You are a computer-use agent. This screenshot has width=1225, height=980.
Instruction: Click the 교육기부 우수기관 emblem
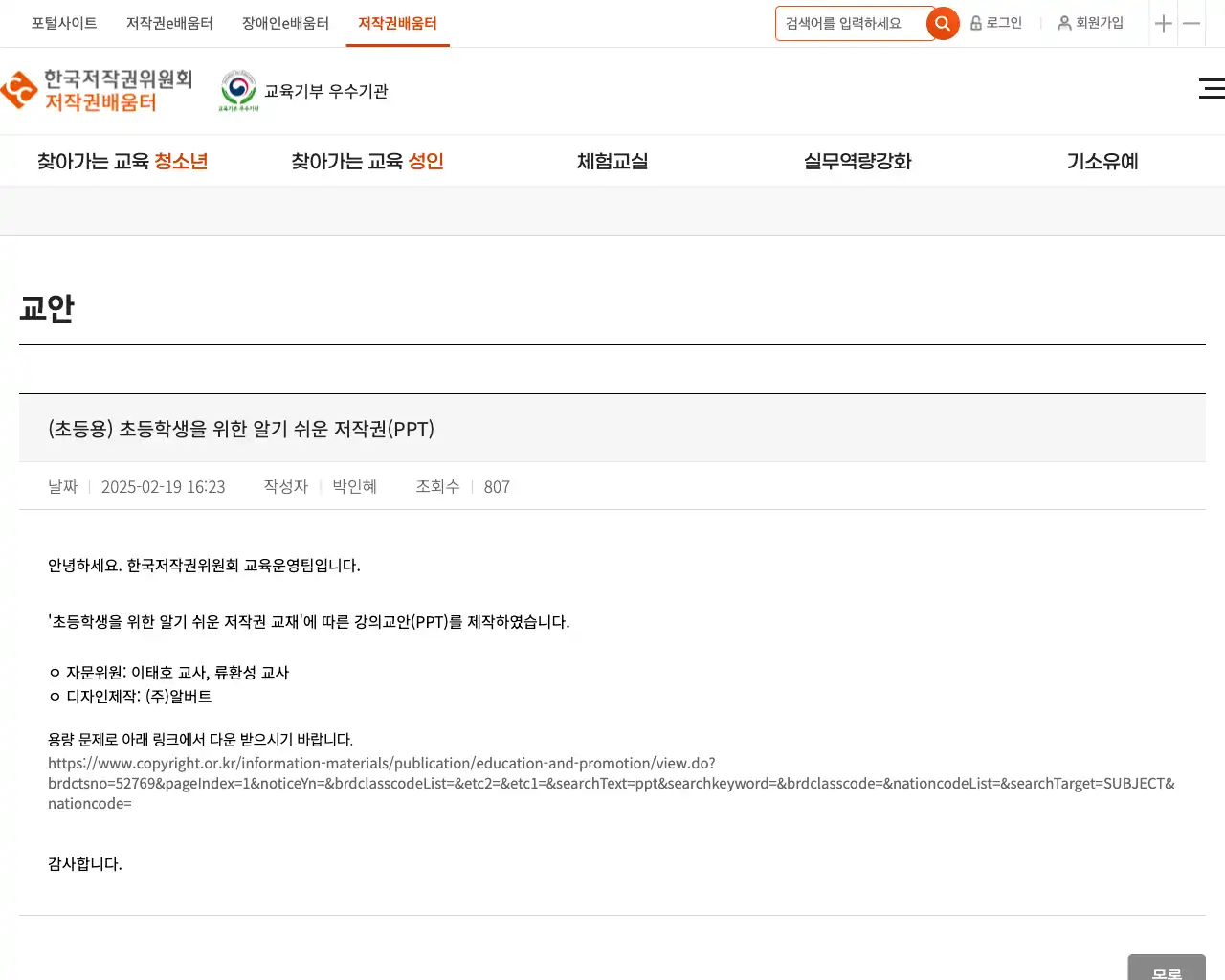[238, 91]
